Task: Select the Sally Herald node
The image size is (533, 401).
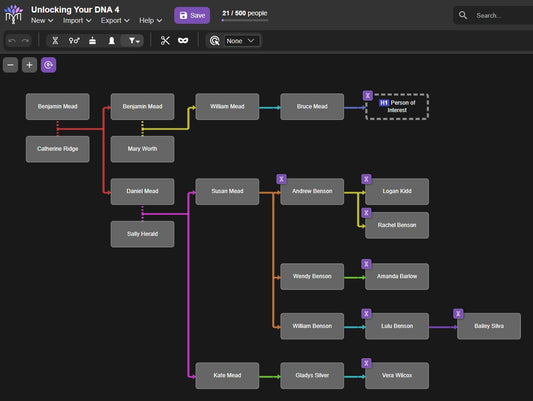Action: [x=142, y=234]
